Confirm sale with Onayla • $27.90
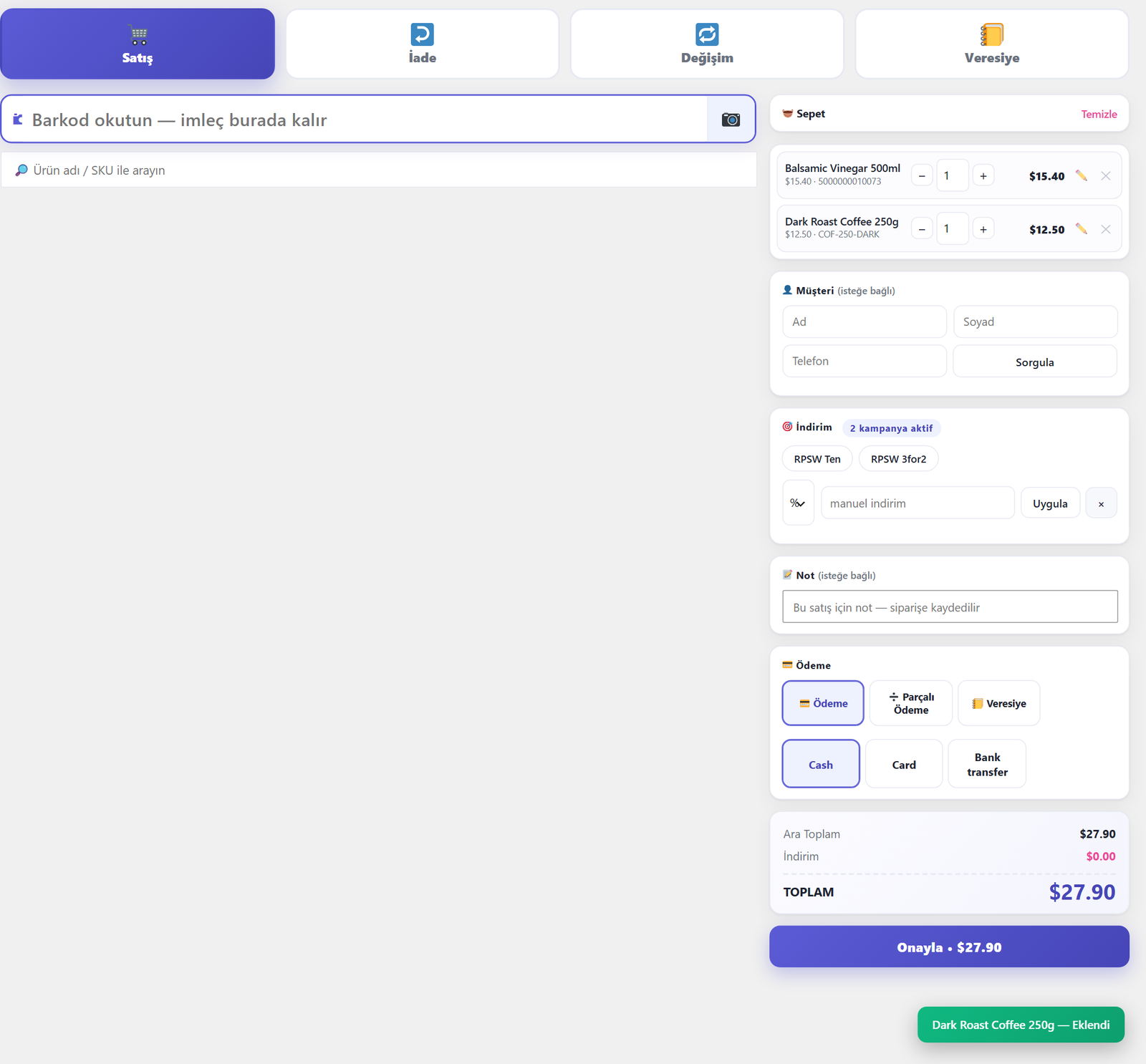This screenshot has width=1146, height=1064. [x=949, y=947]
